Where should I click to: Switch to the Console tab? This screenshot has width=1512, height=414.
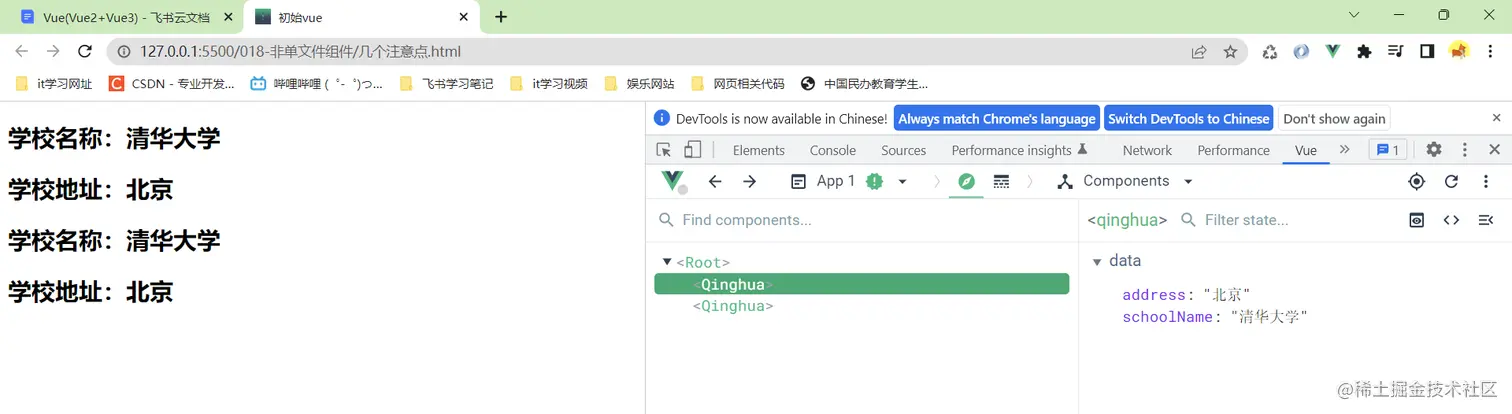(833, 150)
